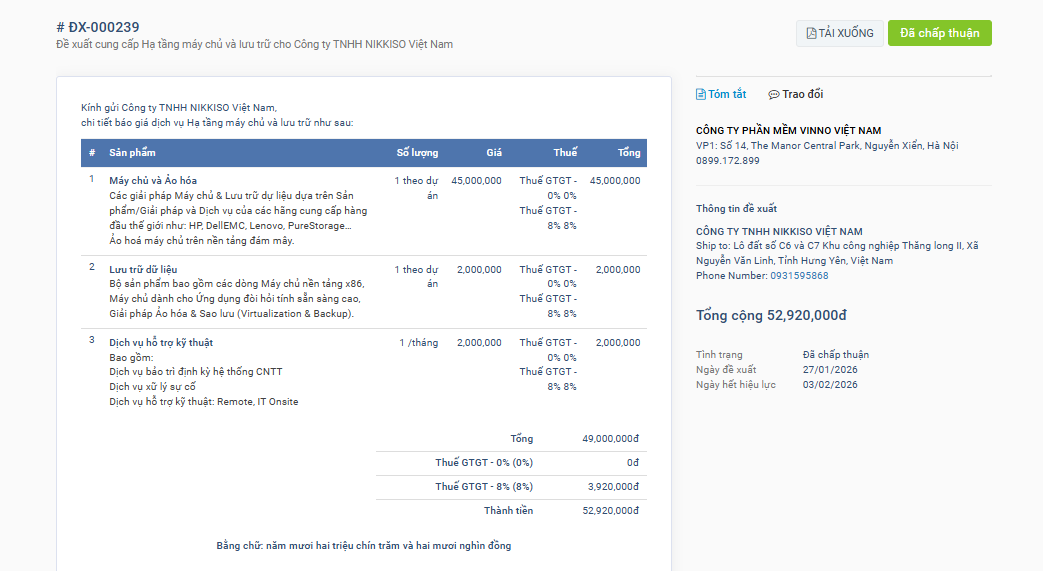Switch to the Trao đổi tab
Image resolution: width=1043 pixels, height=571 pixels.
[x=796, y=95]
